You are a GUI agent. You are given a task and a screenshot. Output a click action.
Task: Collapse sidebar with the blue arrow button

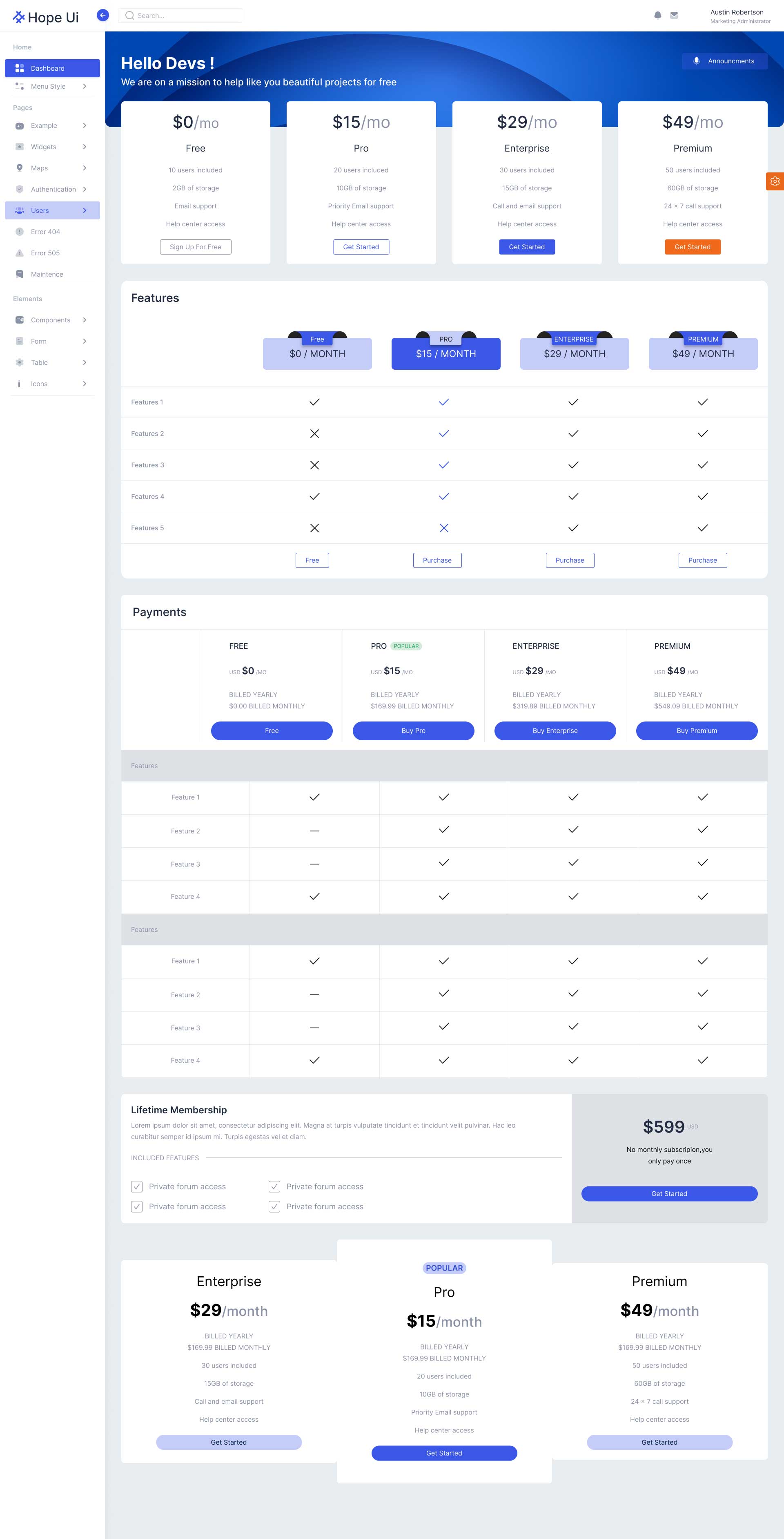click(x=103, y=16)
